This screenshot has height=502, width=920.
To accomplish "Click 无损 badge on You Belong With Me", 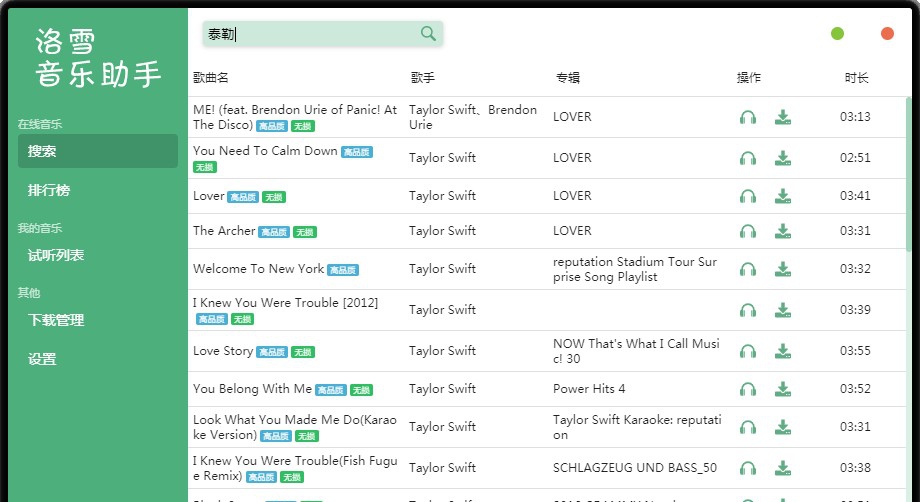I will point(361,391).
